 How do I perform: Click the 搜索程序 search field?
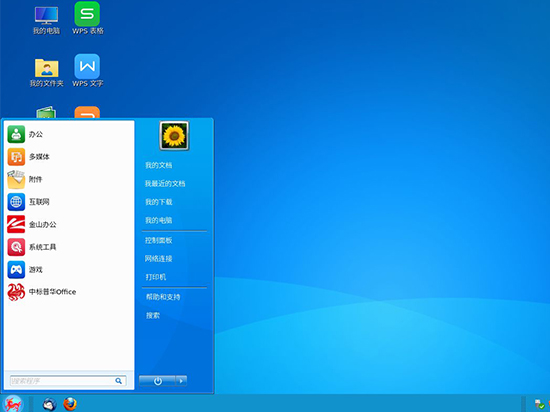point(68,381)
